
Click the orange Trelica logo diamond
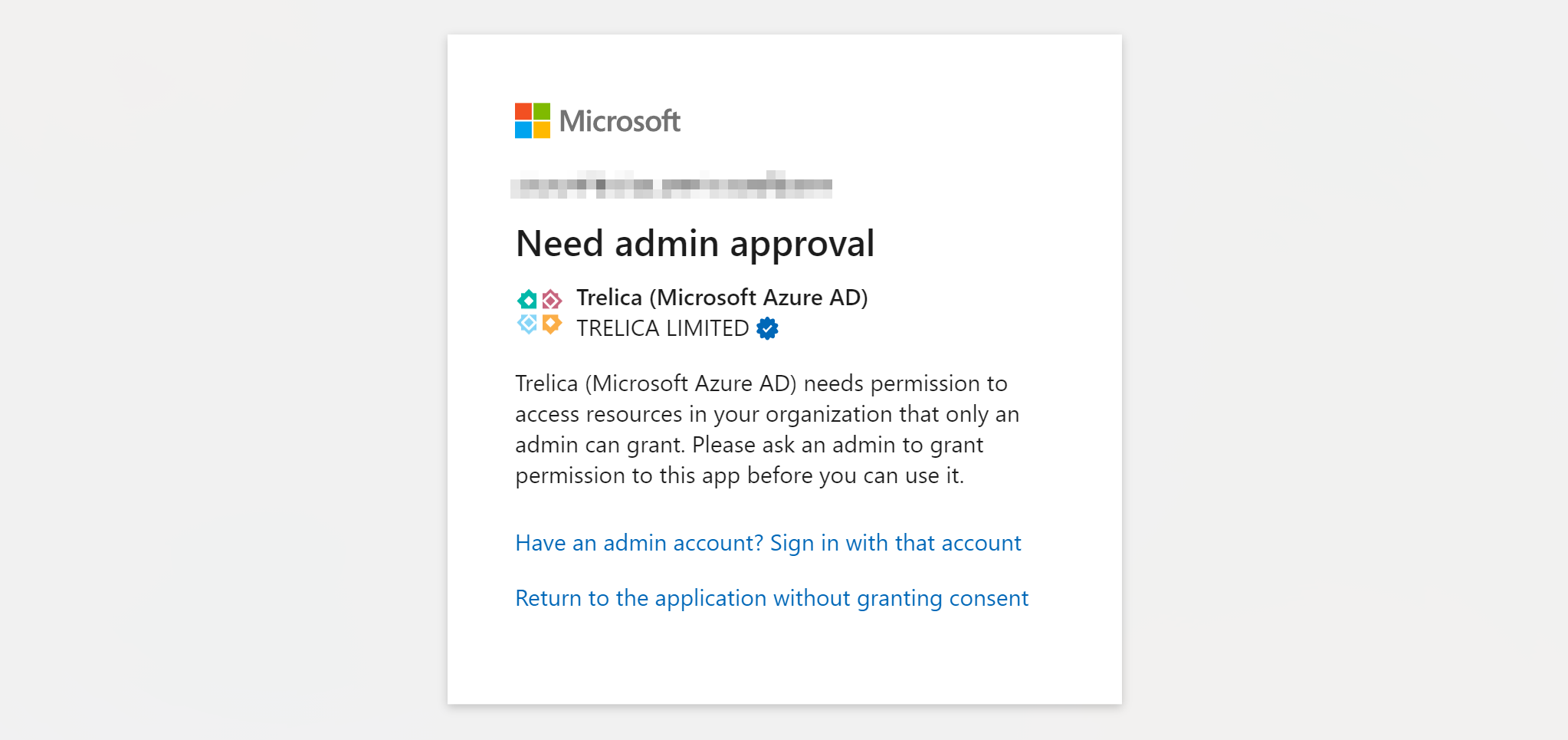[552, 324]
